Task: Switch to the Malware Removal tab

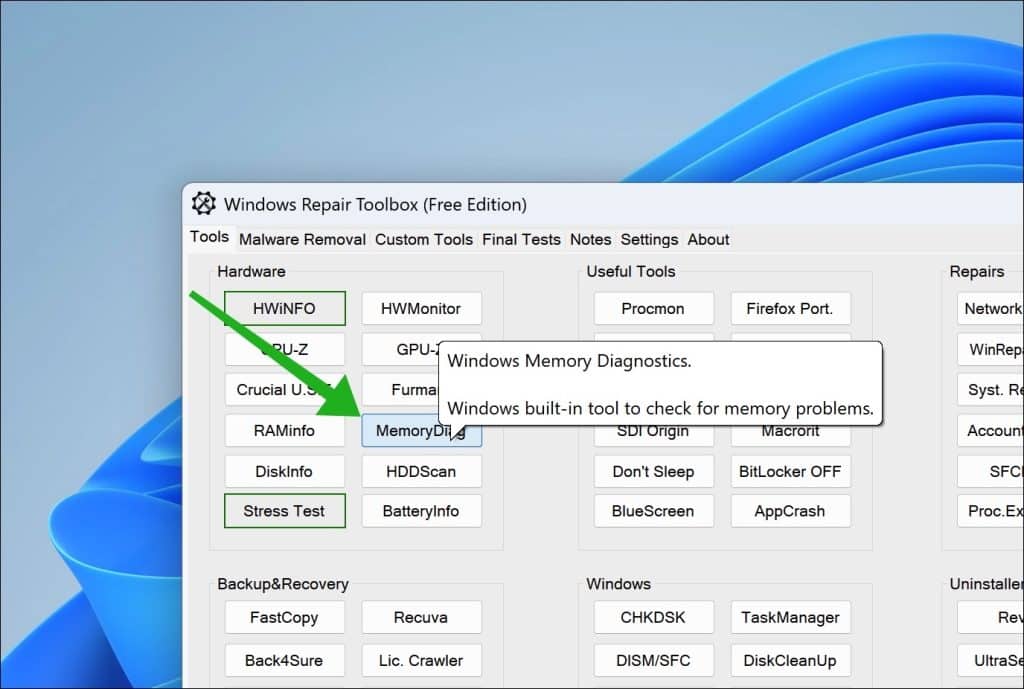Action: point(302,239)
